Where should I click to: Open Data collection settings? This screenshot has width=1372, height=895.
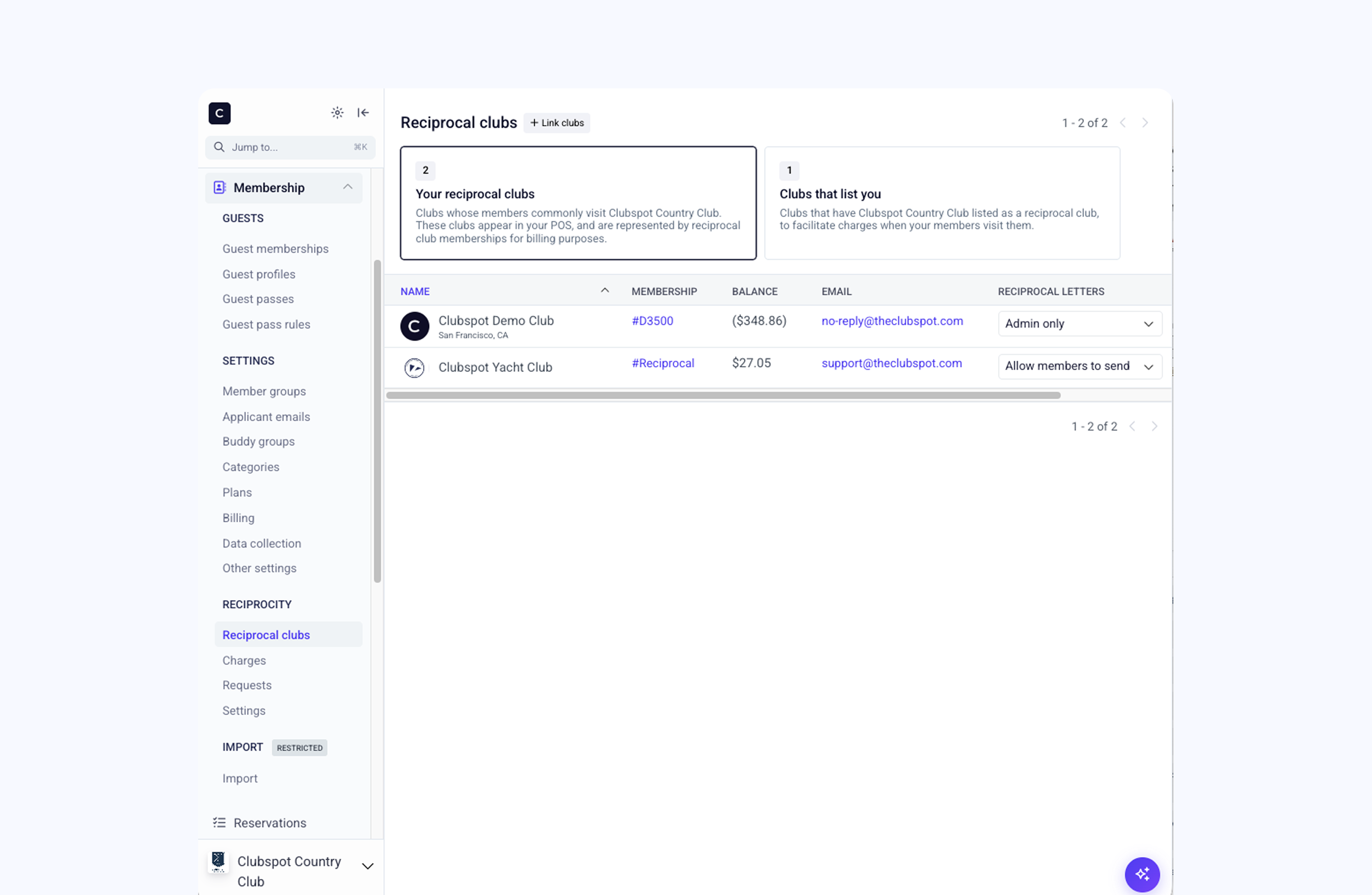[262, 543]
